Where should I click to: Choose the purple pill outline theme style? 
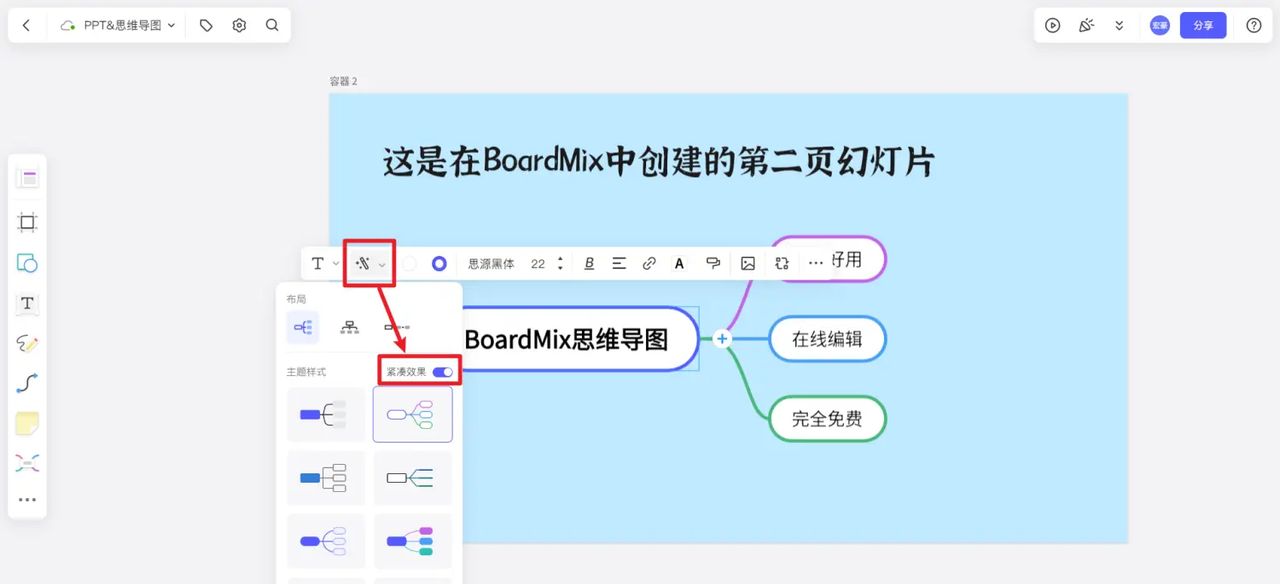click(326, 541)
